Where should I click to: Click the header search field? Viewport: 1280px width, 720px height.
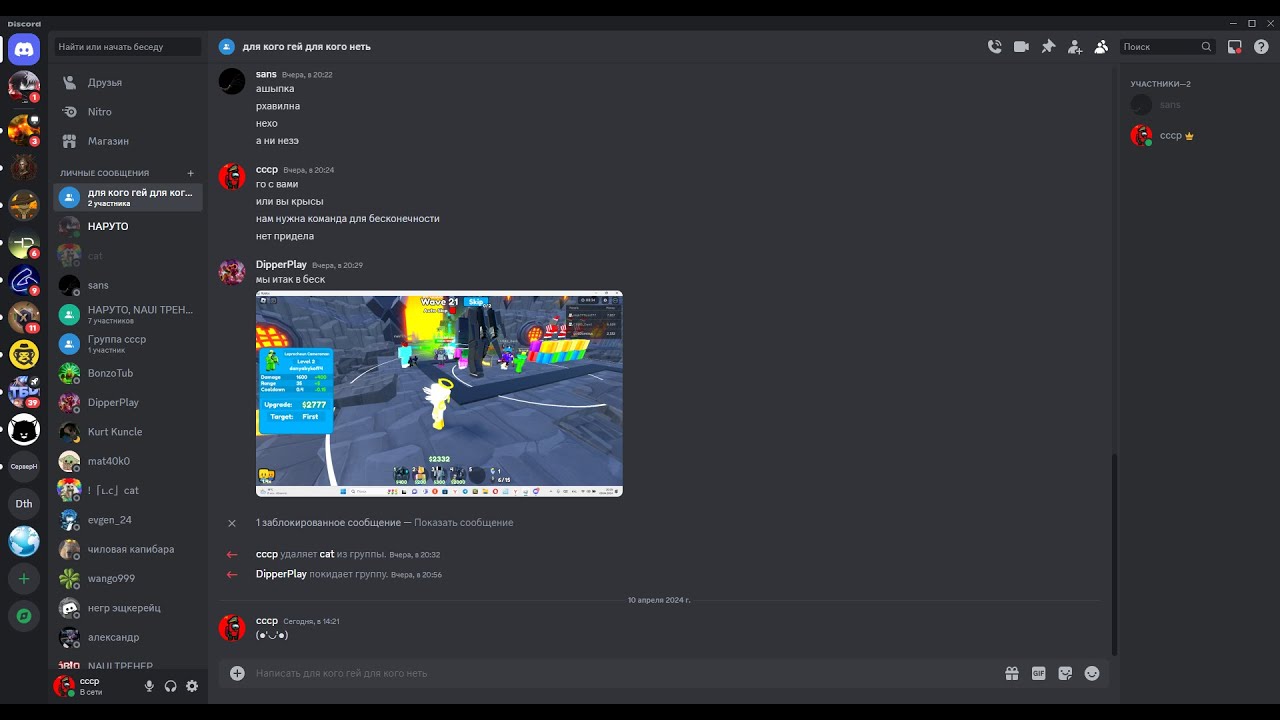[1168, 46]
